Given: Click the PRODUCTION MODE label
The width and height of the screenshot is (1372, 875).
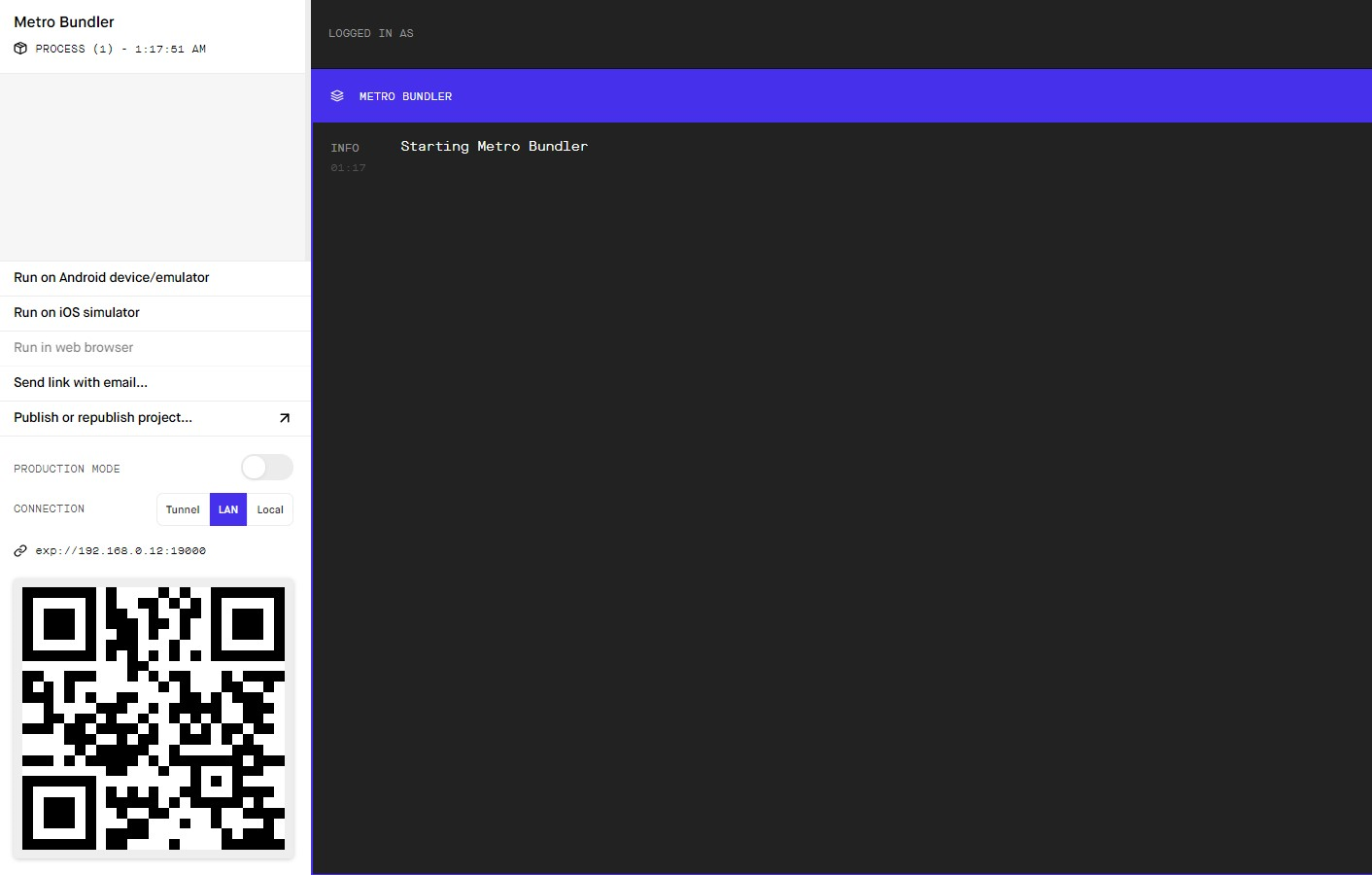Looking at the screenshot, I should click(67, 469).
